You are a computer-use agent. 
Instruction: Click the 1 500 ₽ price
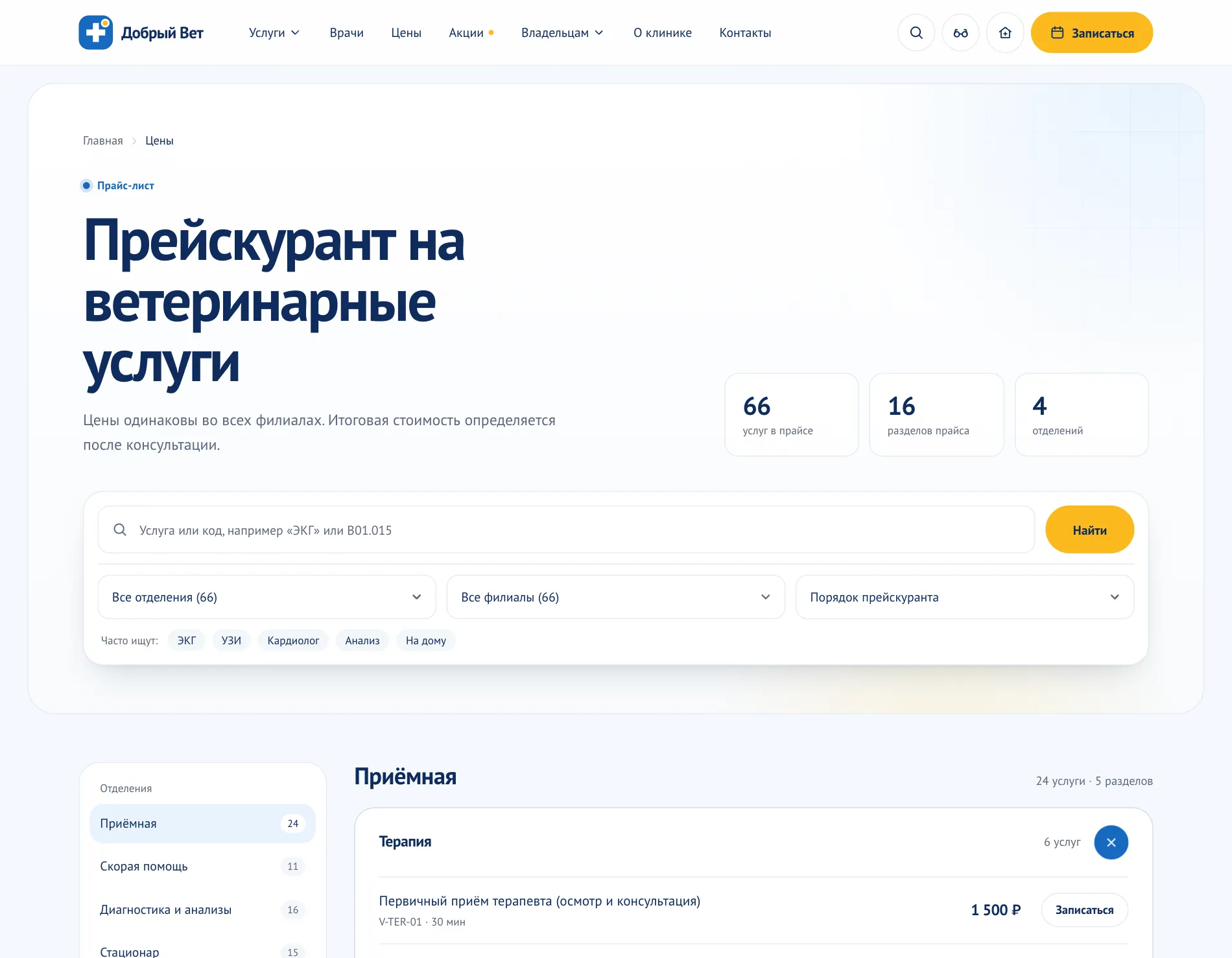click(996, 910)
